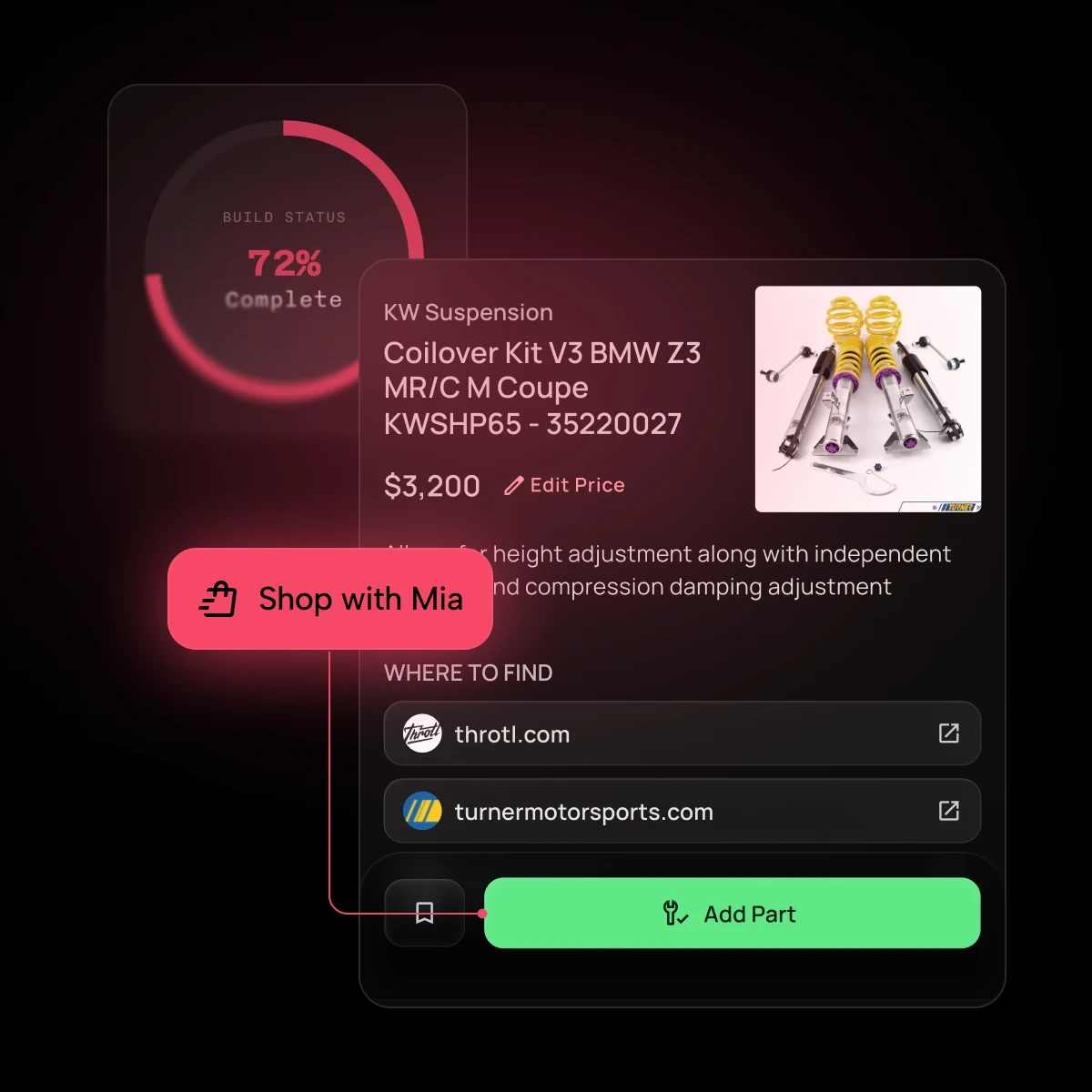Click the shopping bag icon on Shop with Mia

click(218, 600)
